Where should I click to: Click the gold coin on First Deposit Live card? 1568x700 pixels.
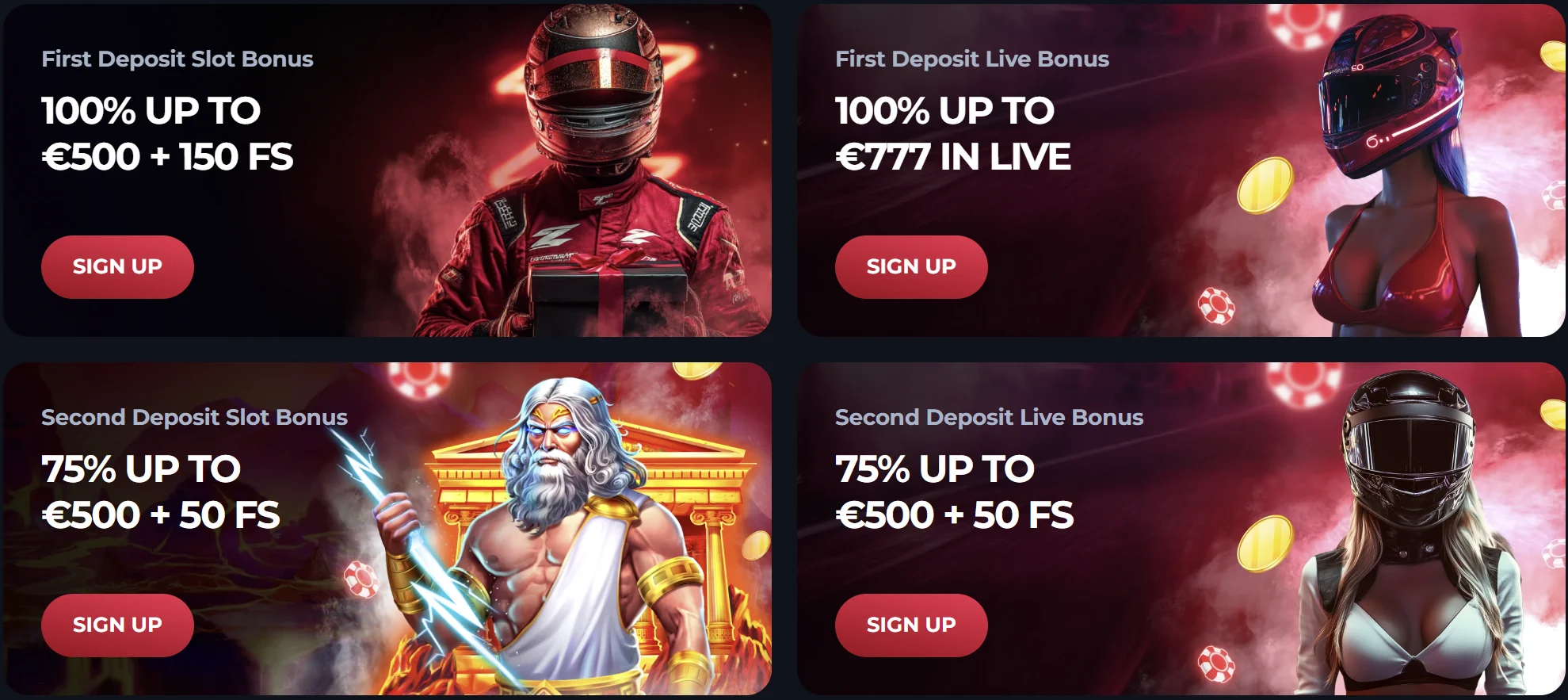coord(1265,186)
